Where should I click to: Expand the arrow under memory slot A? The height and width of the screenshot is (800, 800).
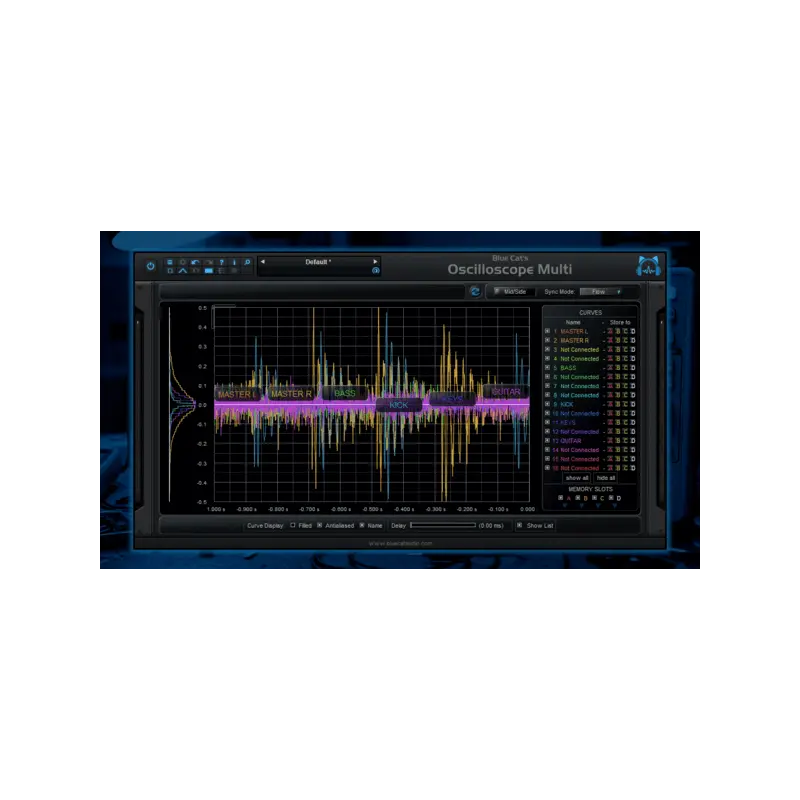pos(565,505)
